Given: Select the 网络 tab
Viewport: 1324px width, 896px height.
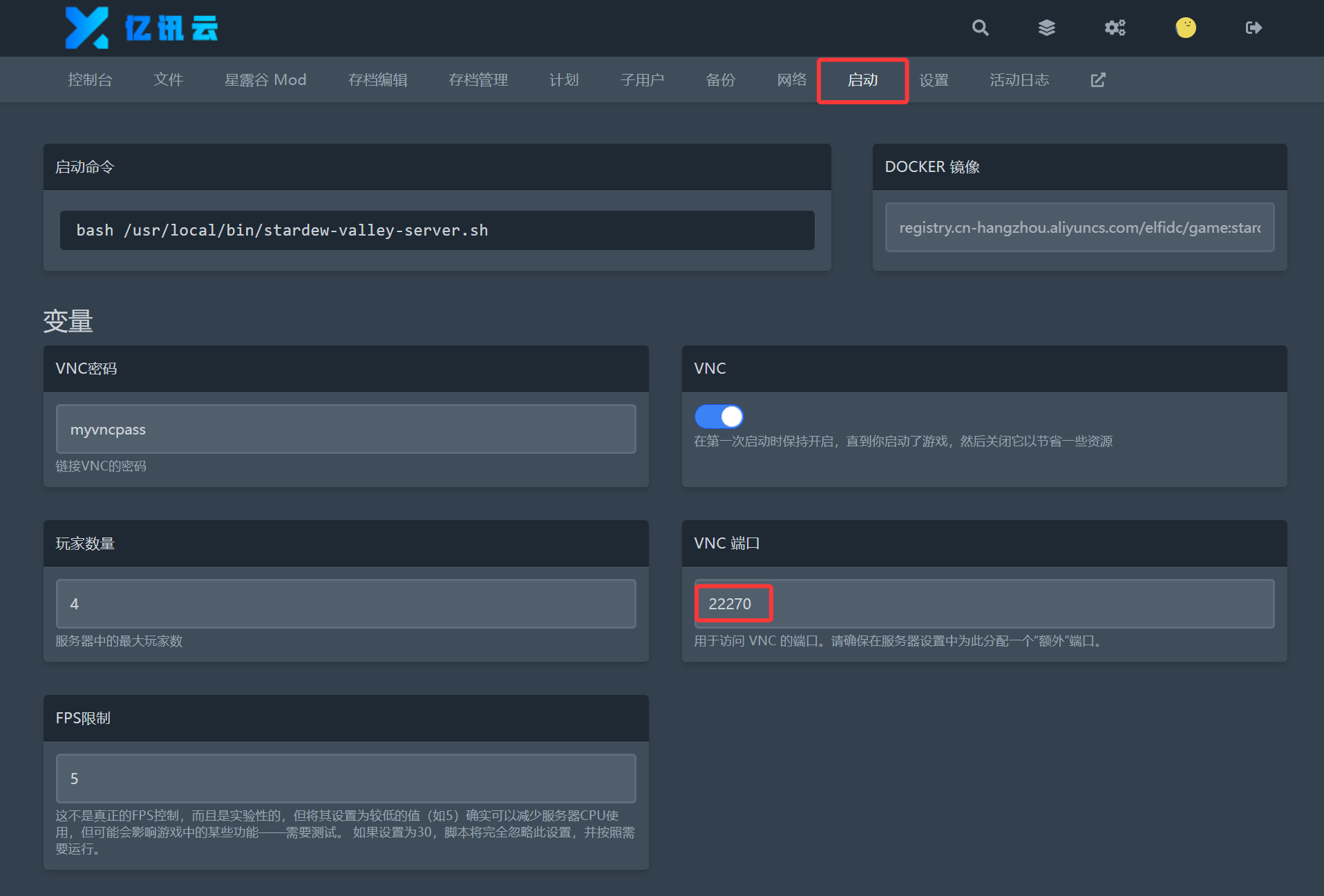Looking at the screenshot, I should pyautogui.click(x=791, y=80).
